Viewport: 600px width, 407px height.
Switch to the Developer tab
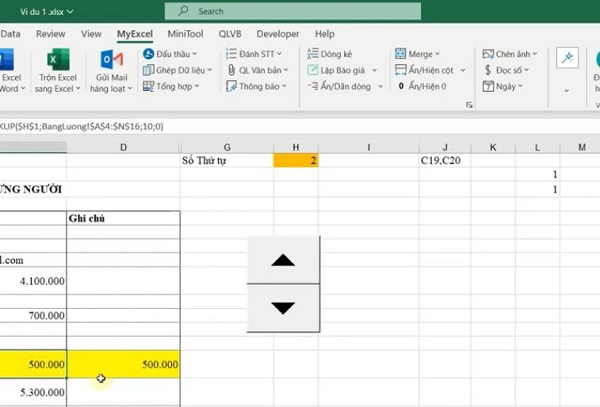pos(278,34)
